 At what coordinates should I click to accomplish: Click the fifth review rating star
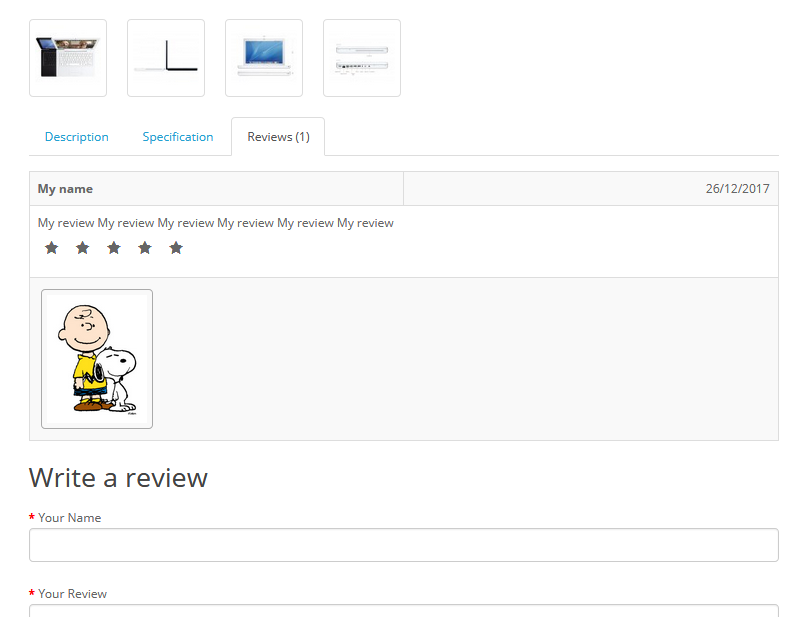tap(176, 248)
